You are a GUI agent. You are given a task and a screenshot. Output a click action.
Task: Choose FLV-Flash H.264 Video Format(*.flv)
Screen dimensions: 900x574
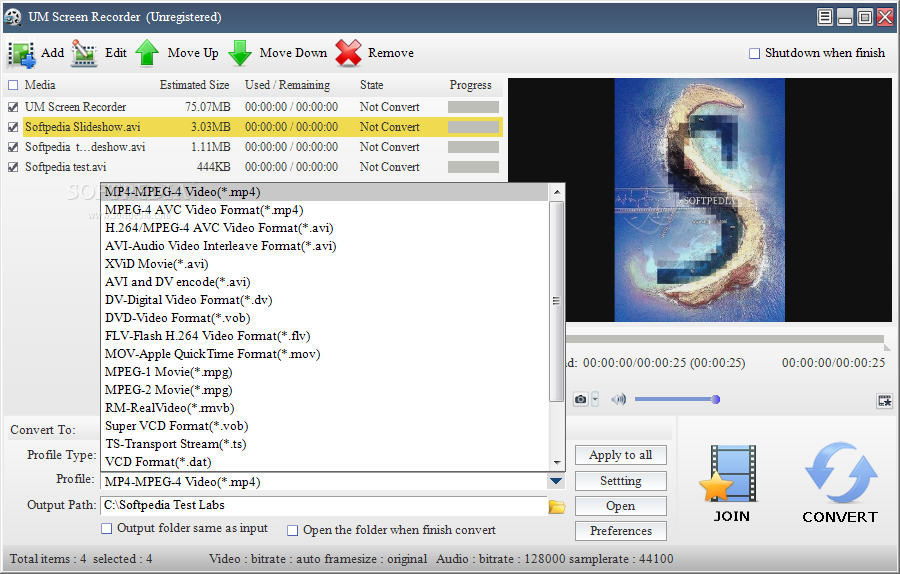[x=325, y=336]
